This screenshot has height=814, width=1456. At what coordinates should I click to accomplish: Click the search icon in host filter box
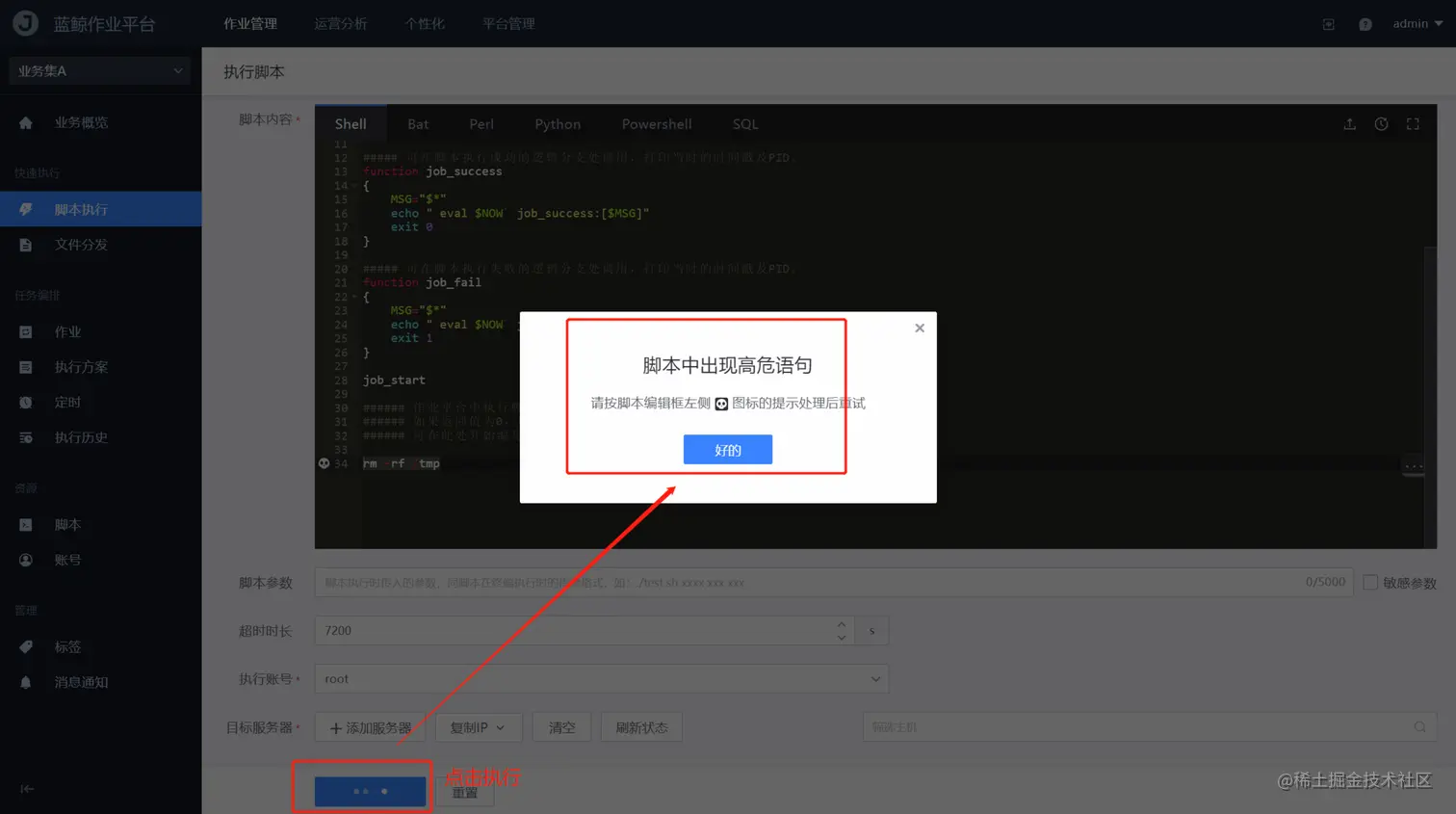coord(1420,727)
